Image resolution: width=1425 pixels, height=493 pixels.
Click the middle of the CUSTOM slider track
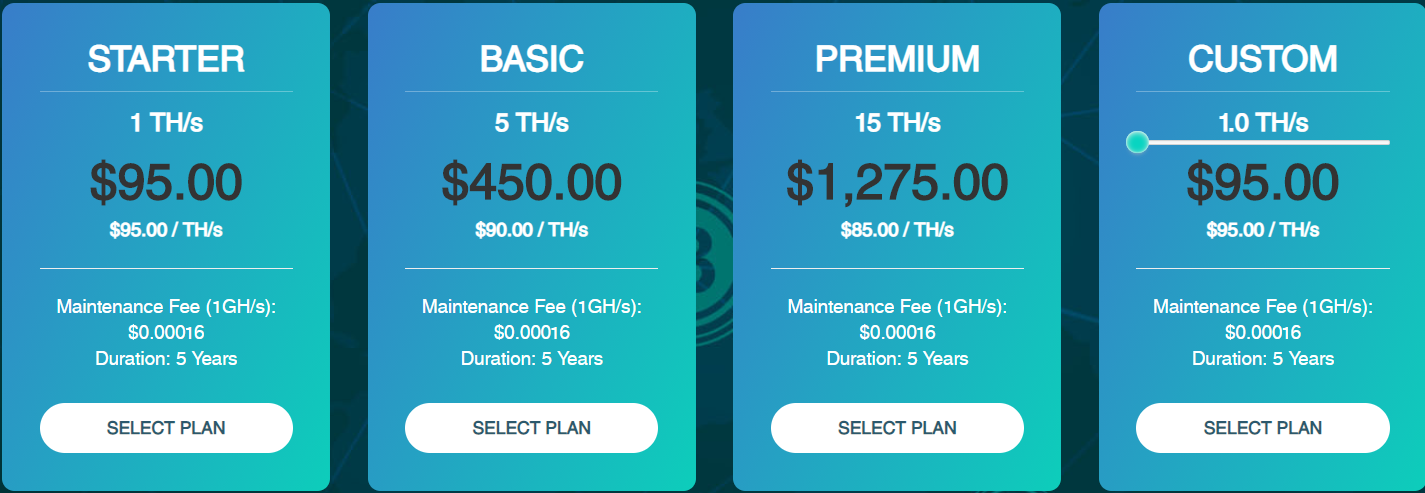pos(1263,143)
